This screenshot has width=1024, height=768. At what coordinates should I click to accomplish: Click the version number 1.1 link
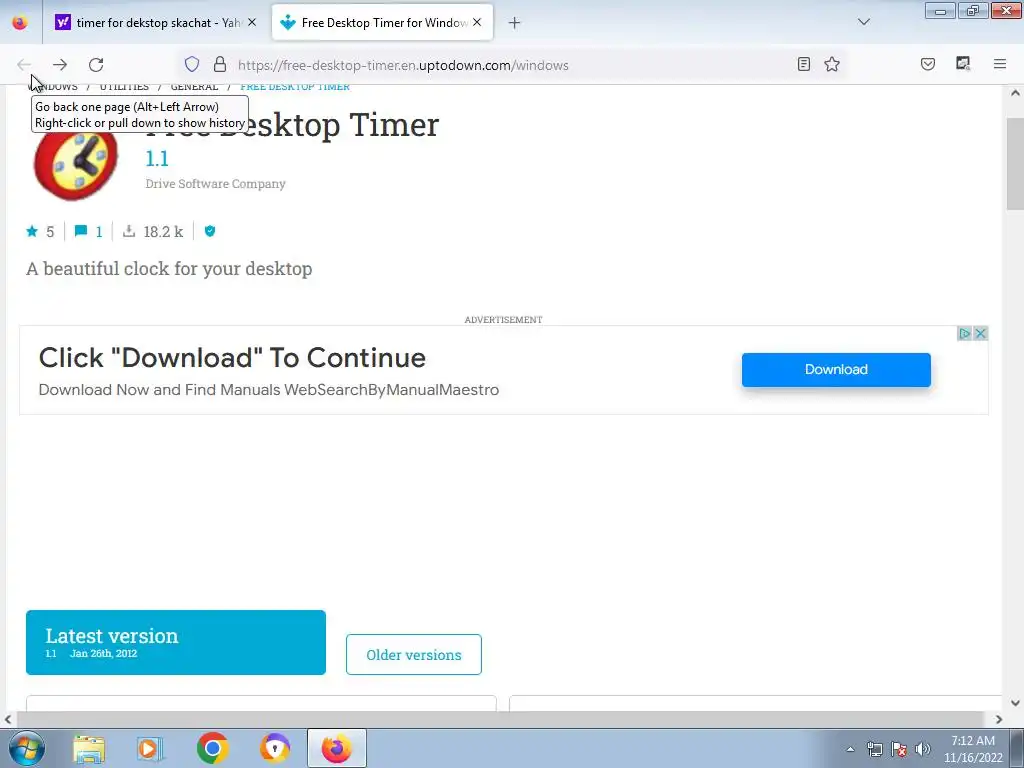coord(157,159)
